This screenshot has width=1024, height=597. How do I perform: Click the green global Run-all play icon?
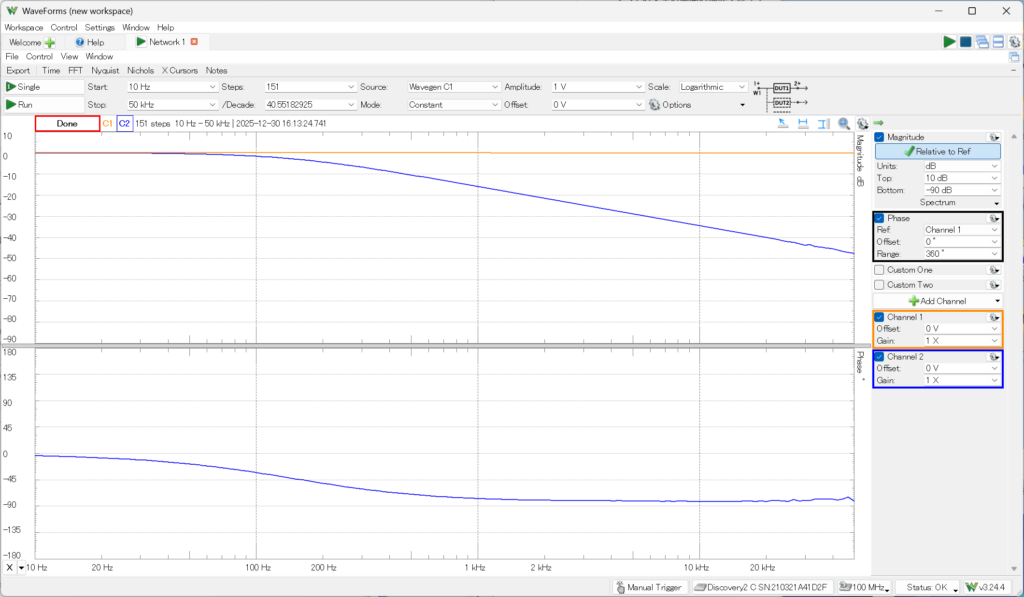[949, 42]
